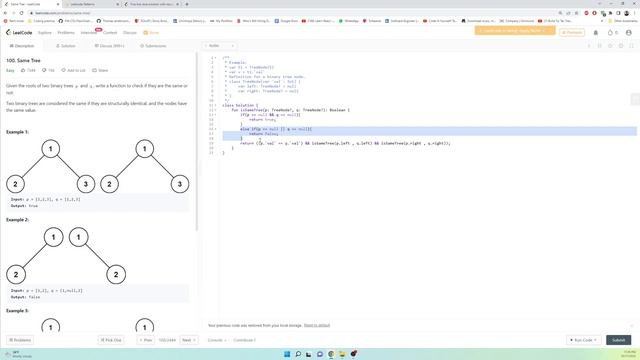This screenshot has height=360, width=640.
Task: Collapse code fold at else if line
Action: 216,129
